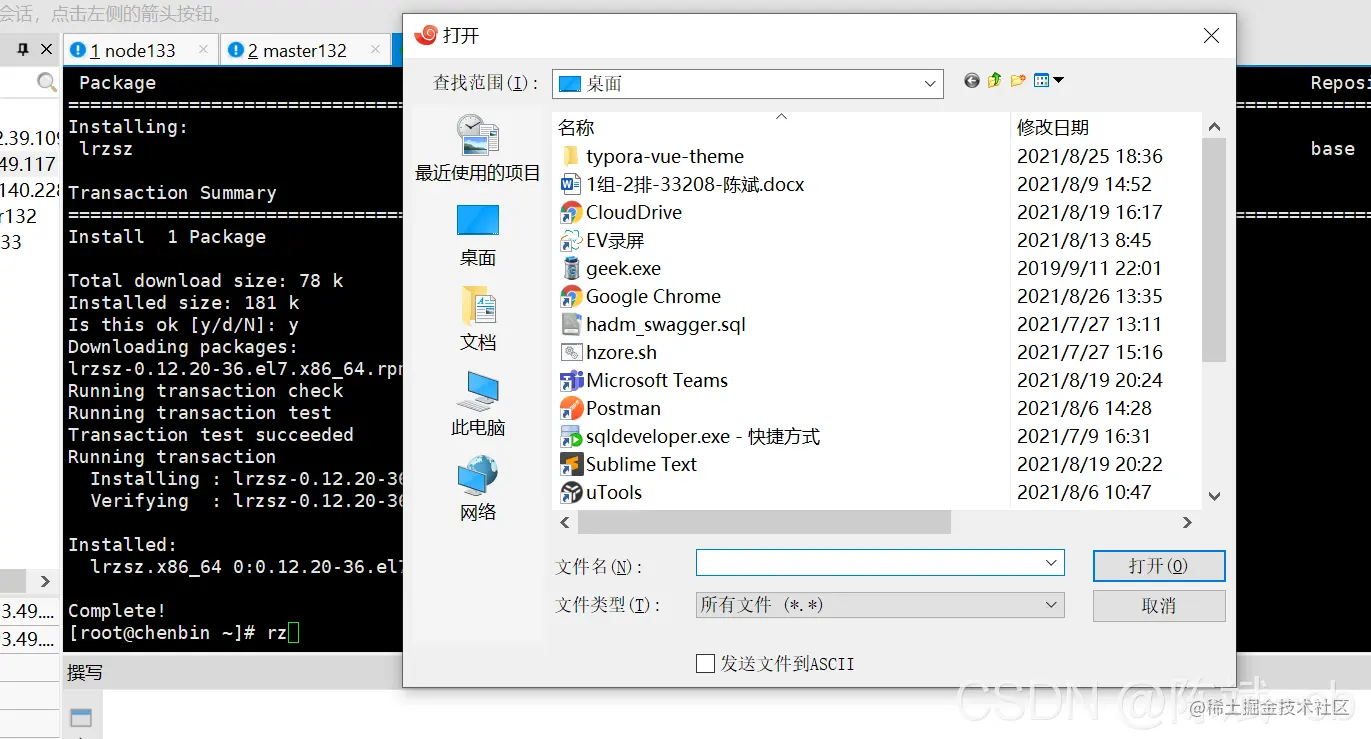
Task: Click the file list scroll up arrow
Action: coord(1214,127)
